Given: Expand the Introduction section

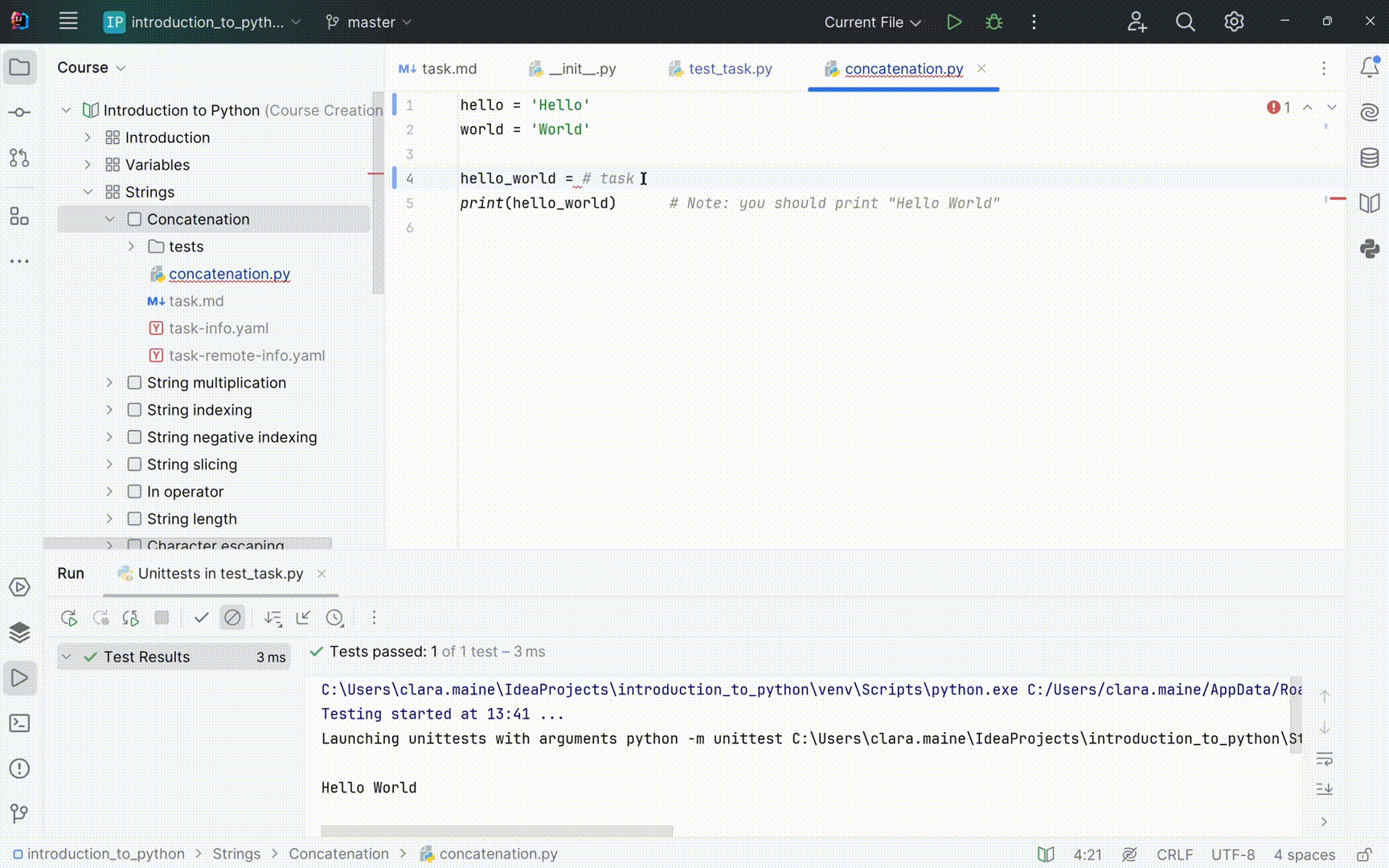Looking at the screenshot, I should (88, 137).
